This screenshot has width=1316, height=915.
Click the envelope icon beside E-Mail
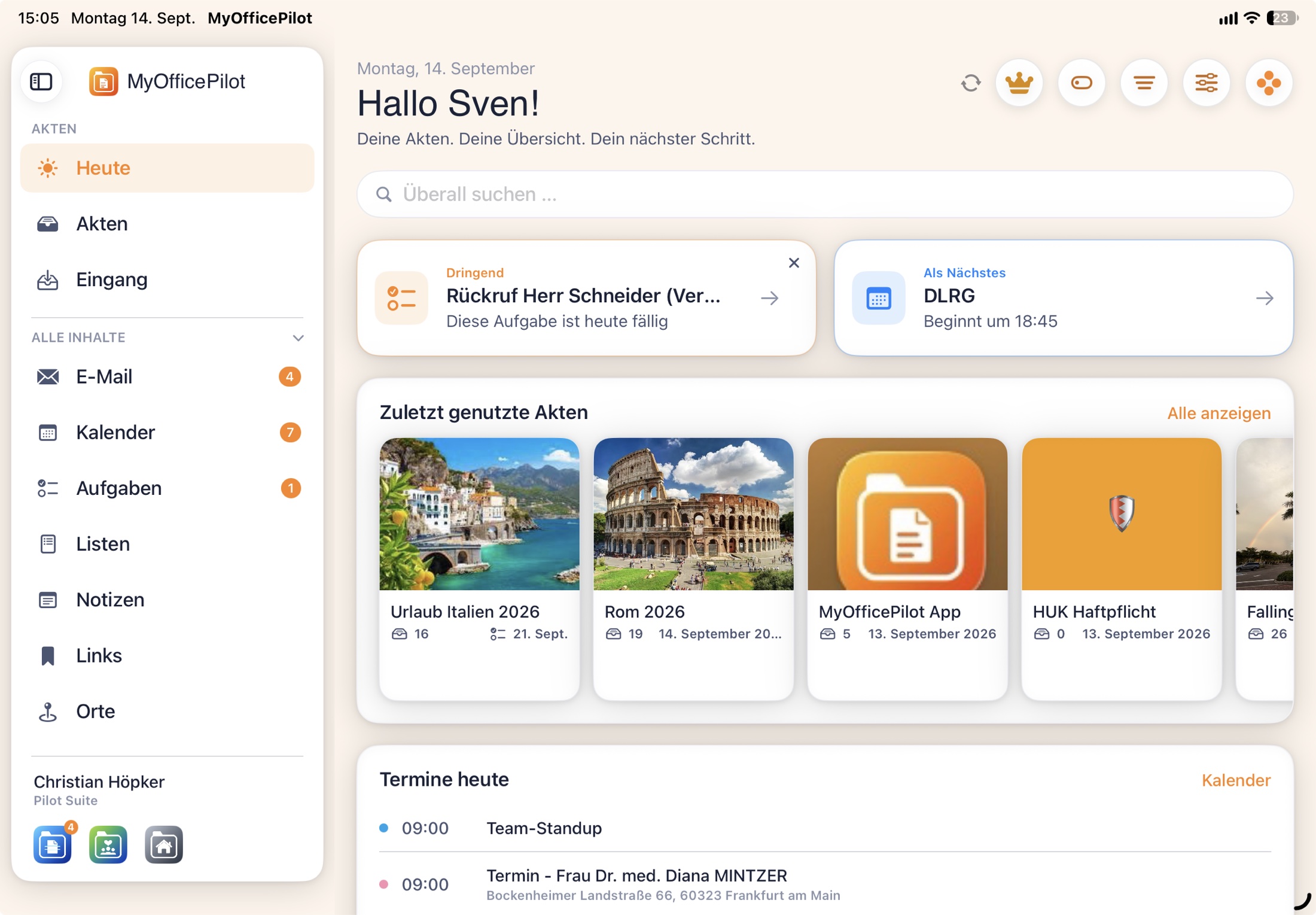[x=48, y=376]
